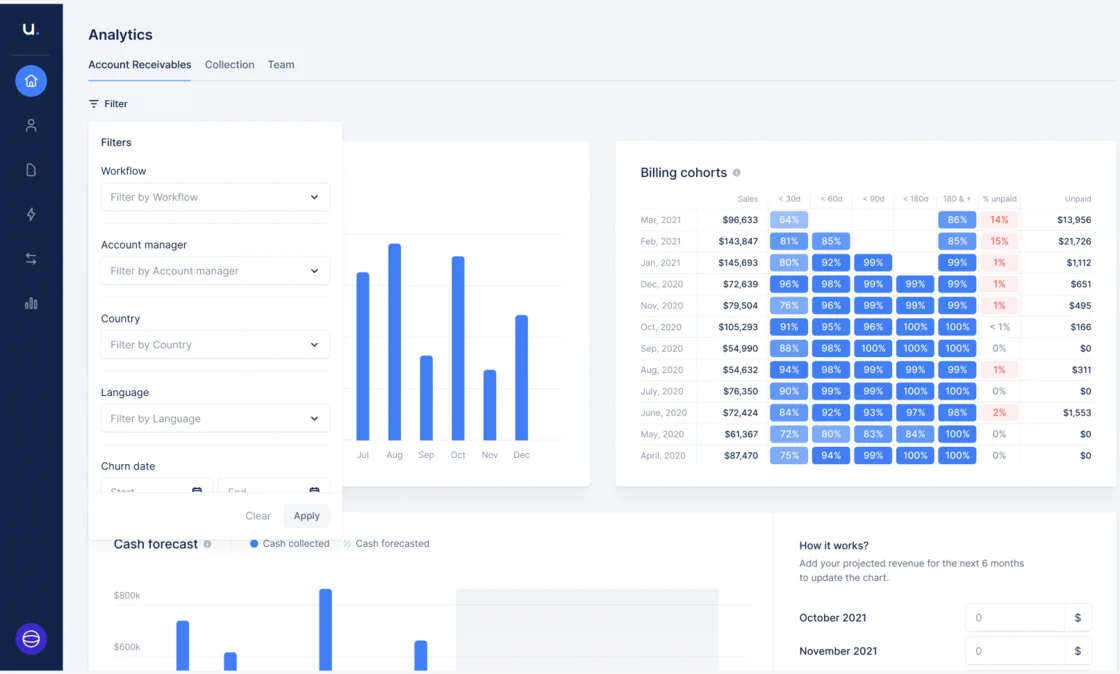
Task: Click the October 2021 revenue input field
Action: [1014, 618]
